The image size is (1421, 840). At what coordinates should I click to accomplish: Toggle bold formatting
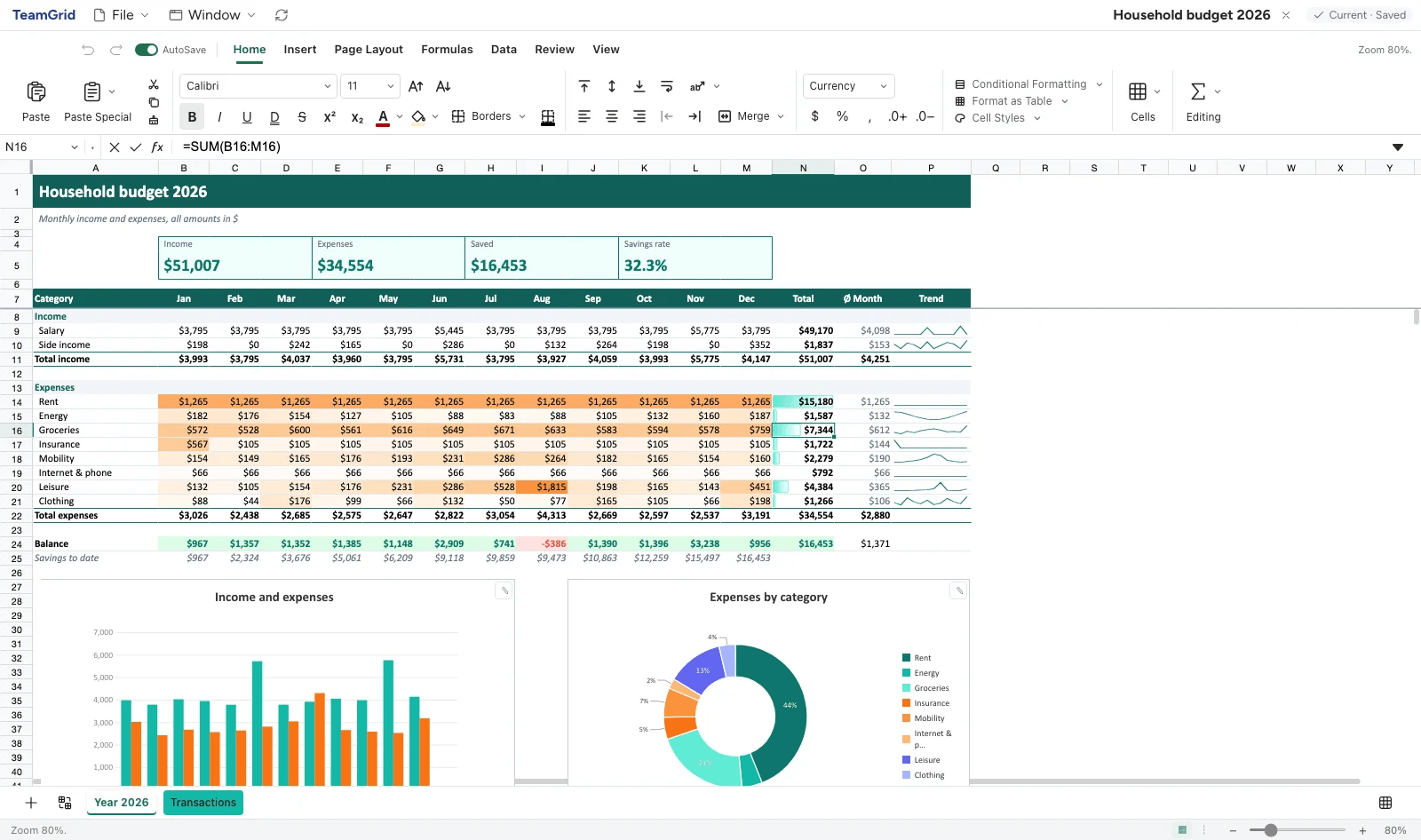[192, 117]
